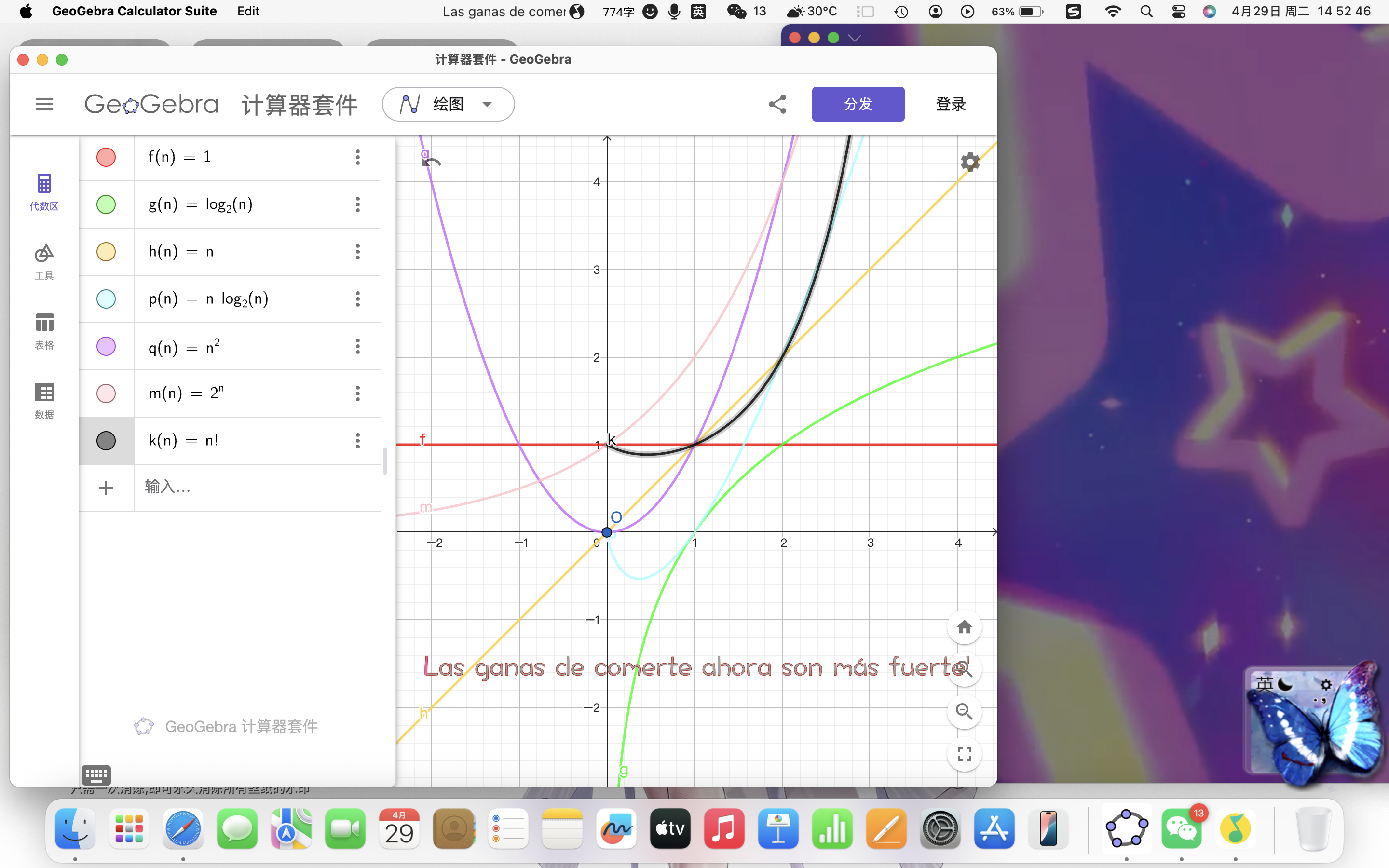Screen dimensions: 1389x868
Task: Open more options for g(n) row
Action: [357, 204]
